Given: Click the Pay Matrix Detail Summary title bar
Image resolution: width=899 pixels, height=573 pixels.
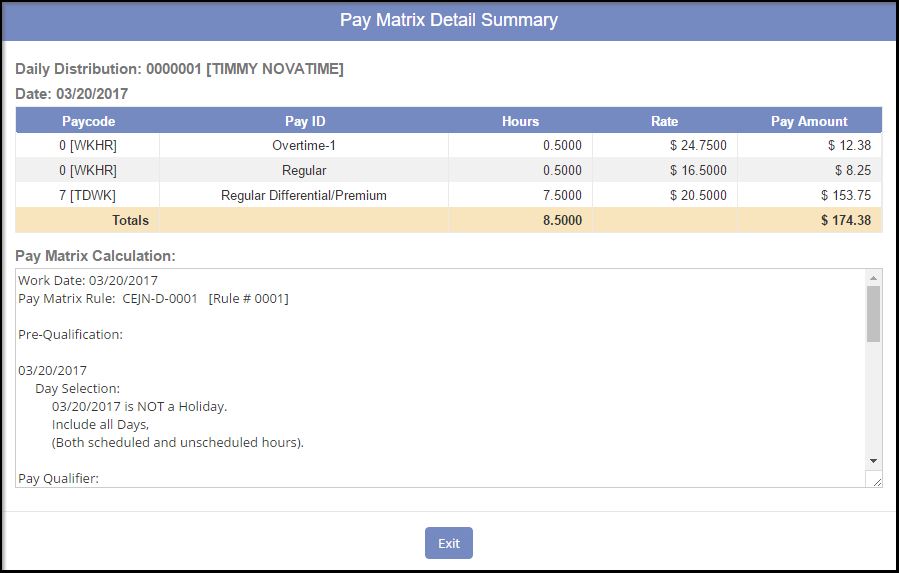Looking at the screenshot, I should pos(449,21).
